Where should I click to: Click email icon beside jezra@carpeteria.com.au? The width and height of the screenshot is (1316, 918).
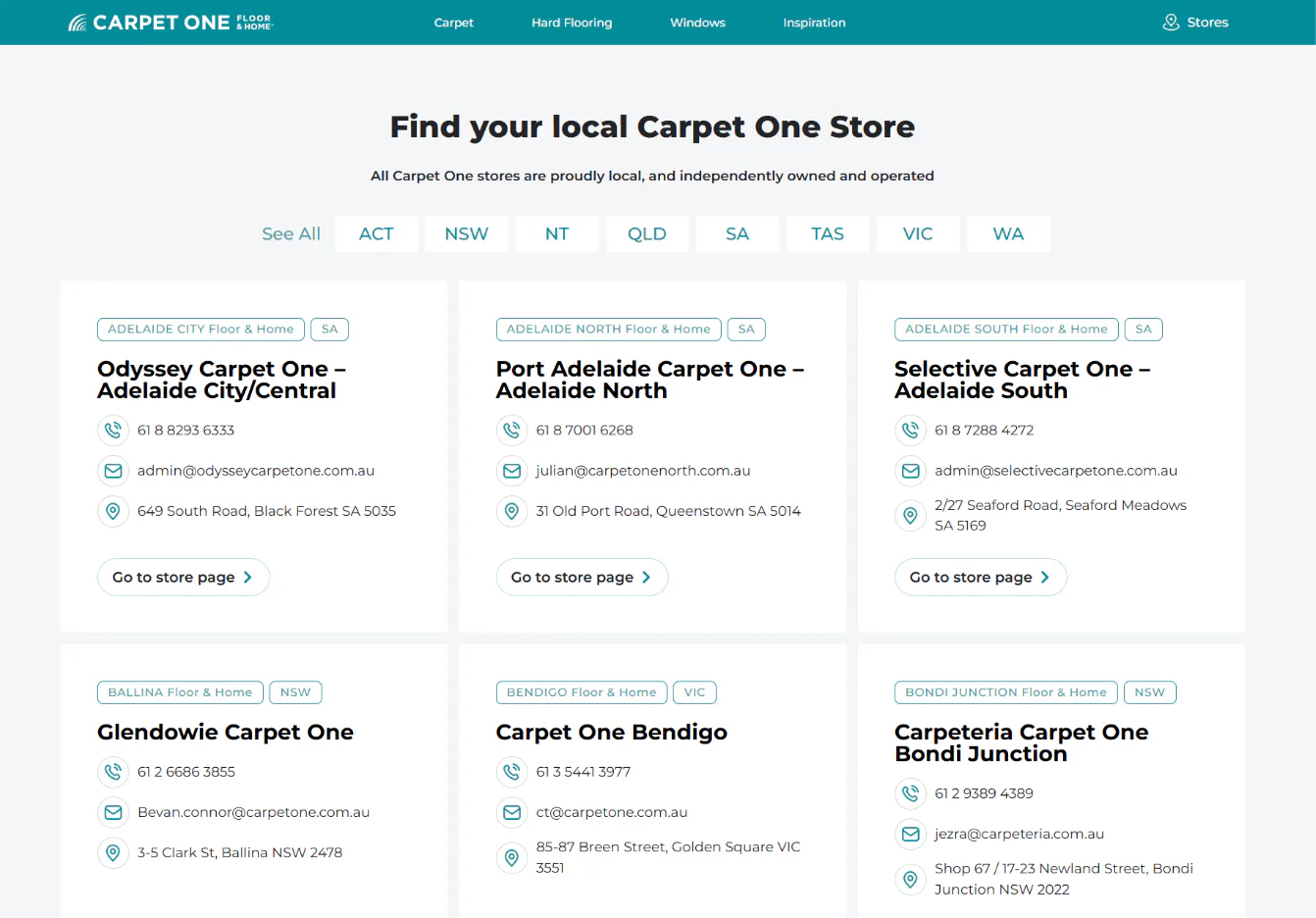tap(910, 834)
